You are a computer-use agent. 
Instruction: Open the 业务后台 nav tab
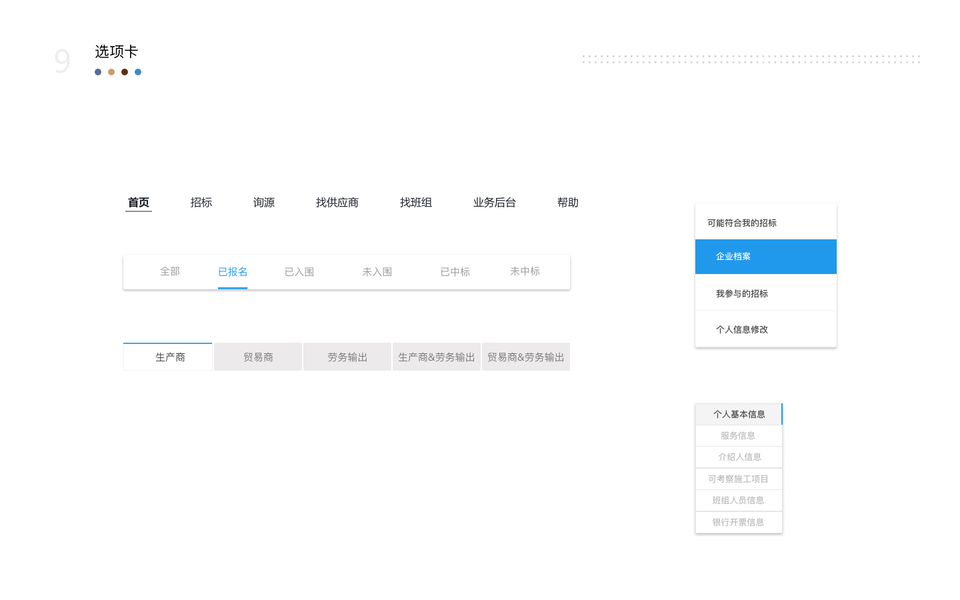(494, 202)
